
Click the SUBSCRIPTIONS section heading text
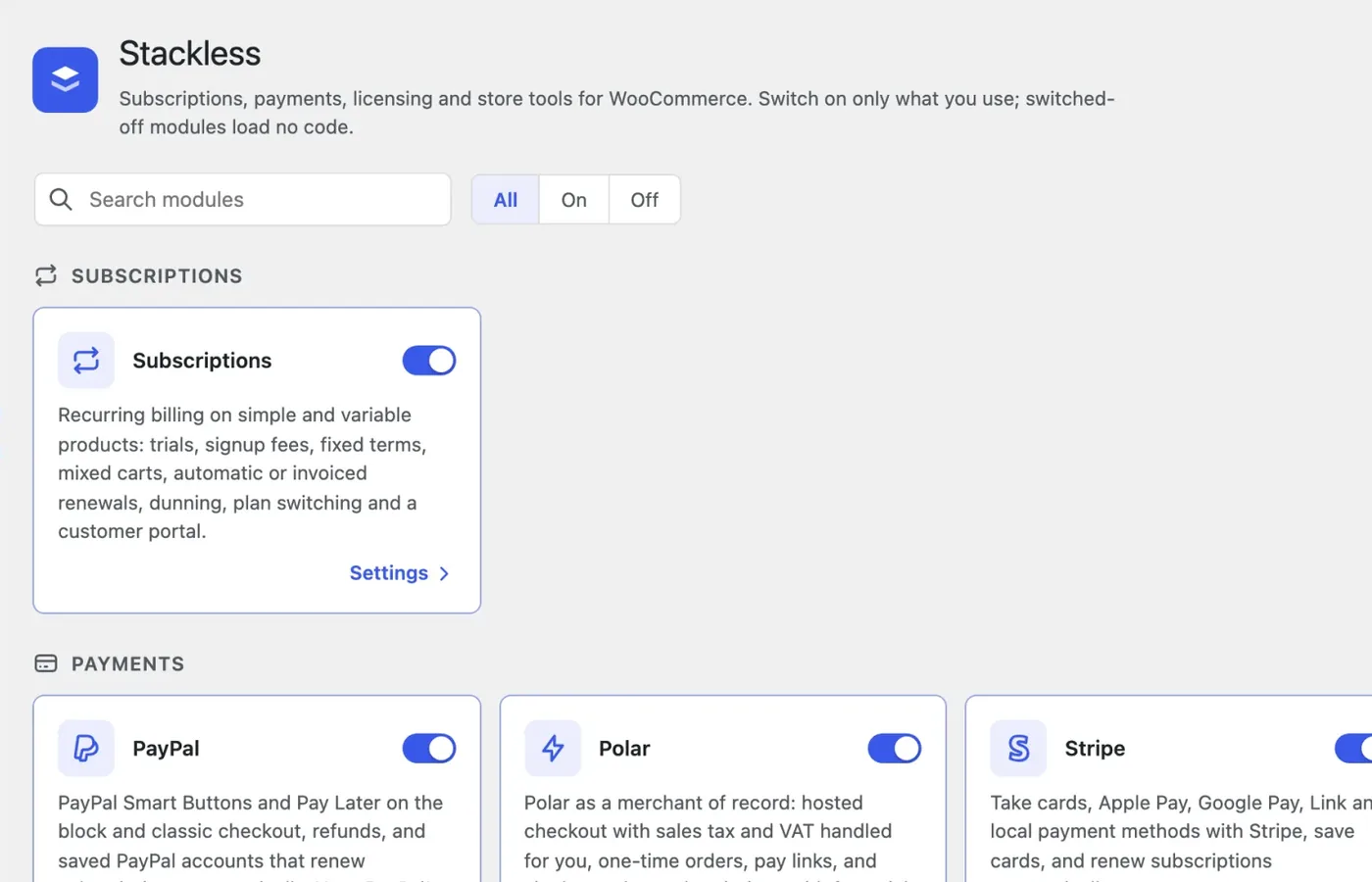(157, 275)
